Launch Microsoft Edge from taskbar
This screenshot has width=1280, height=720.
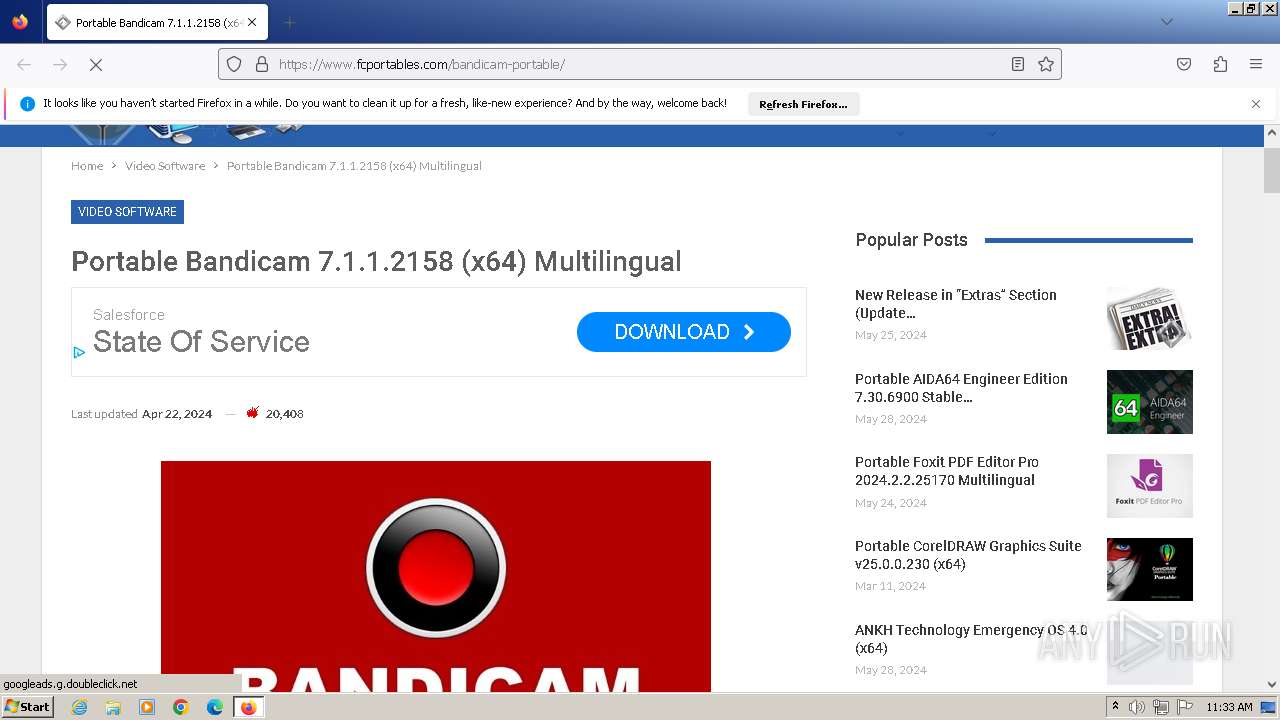click(214, 707)
